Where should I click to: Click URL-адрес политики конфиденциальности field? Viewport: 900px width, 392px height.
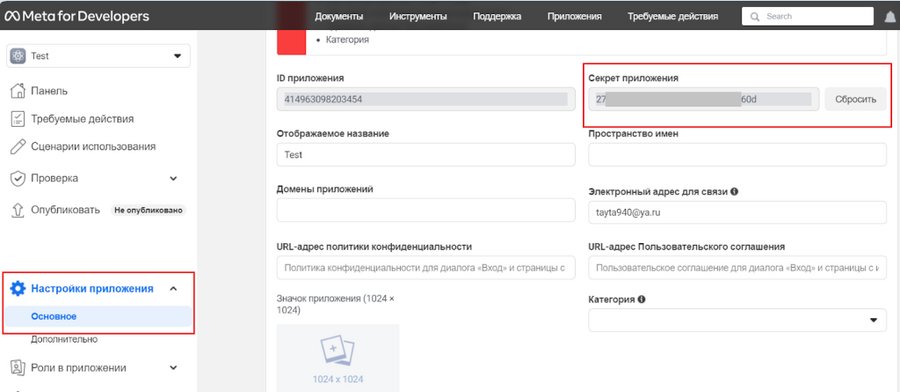pos(426,267)
